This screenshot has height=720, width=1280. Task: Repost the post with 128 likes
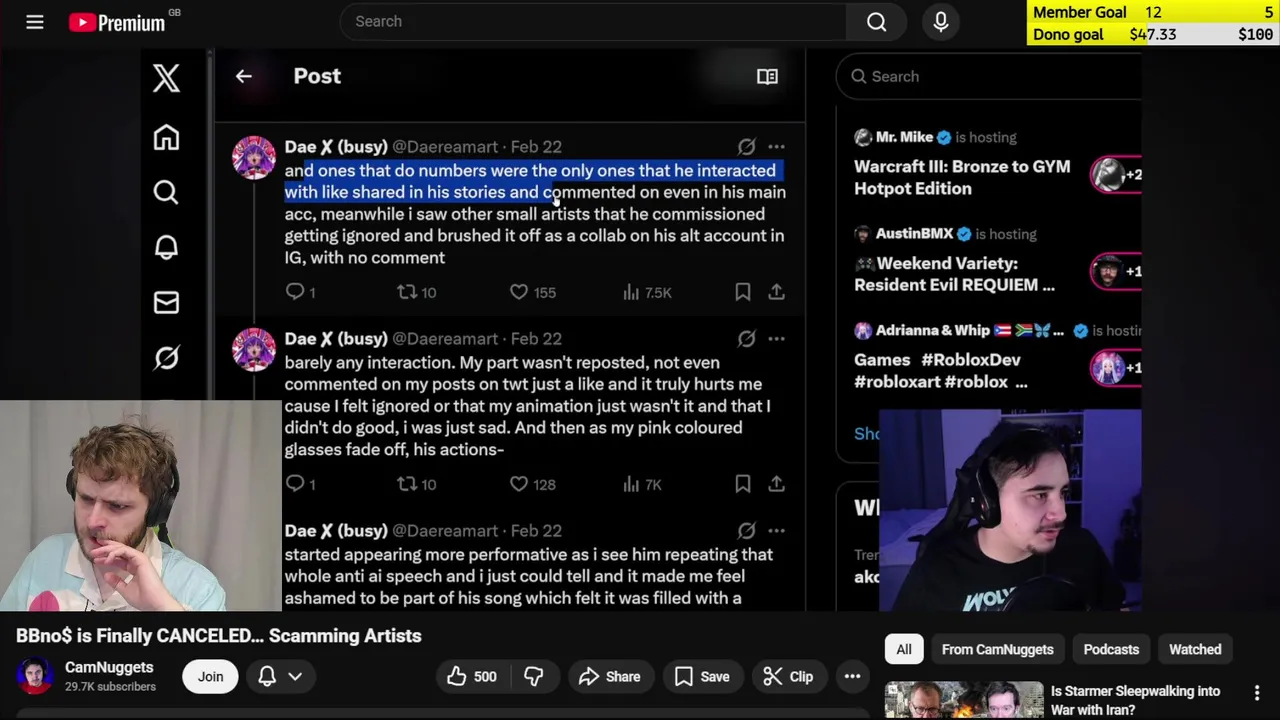pyautogui.click(x=416, y=484)
